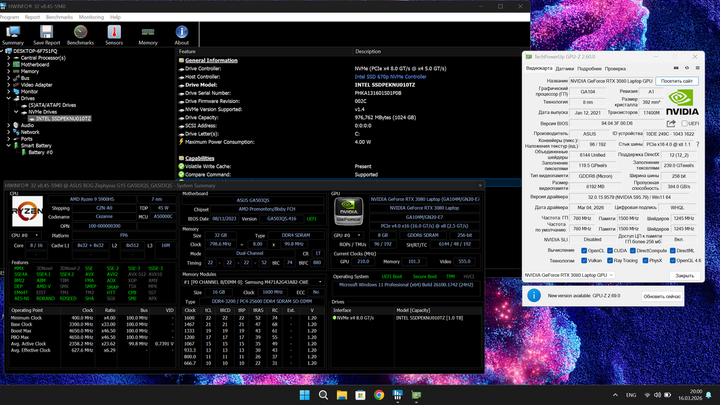This screenshot has width=720, height=405.
Task: Collapse the Drives tree node
Action: coord(9,98)
